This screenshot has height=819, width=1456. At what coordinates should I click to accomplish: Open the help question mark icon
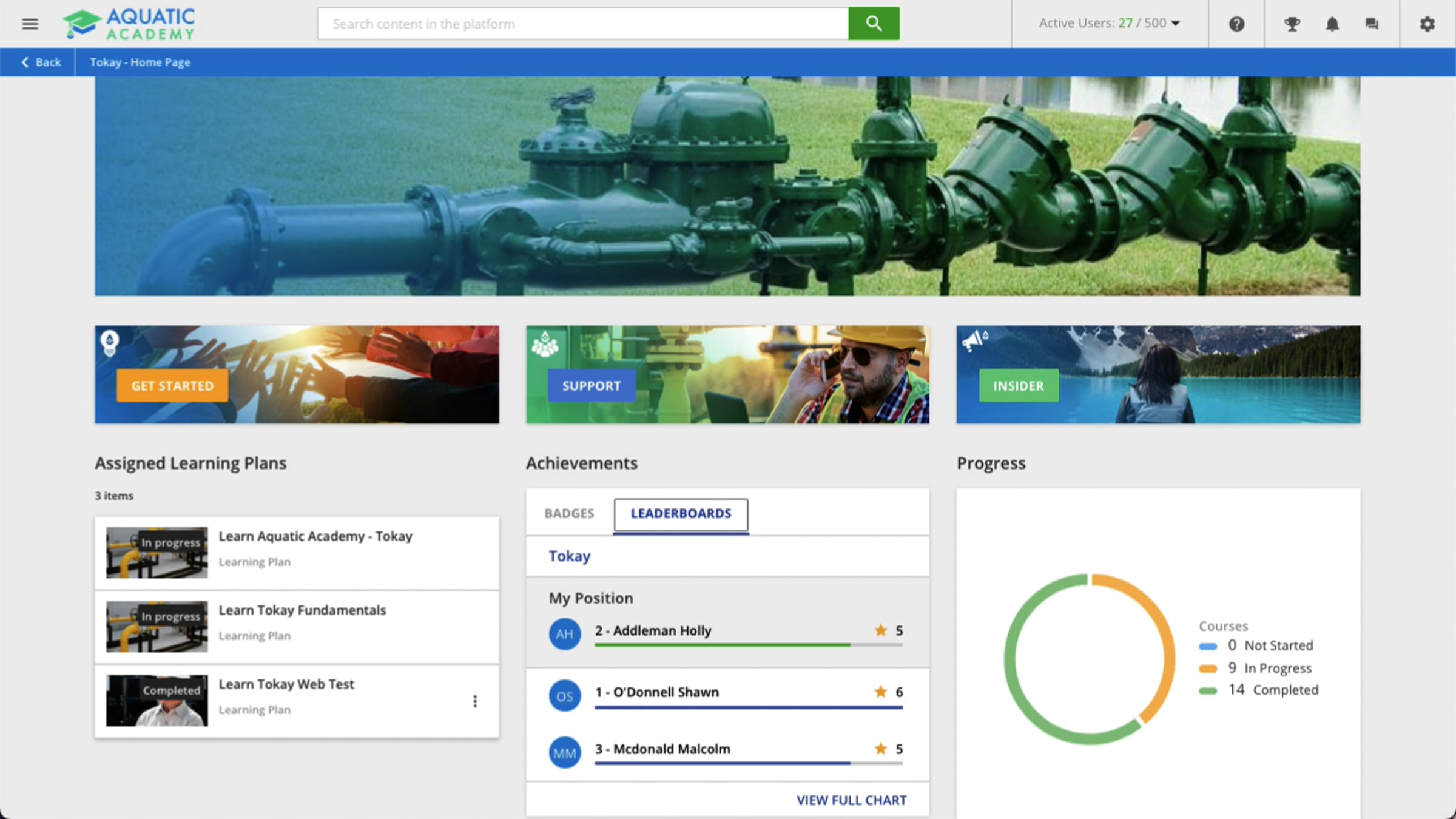(1236, 24)
